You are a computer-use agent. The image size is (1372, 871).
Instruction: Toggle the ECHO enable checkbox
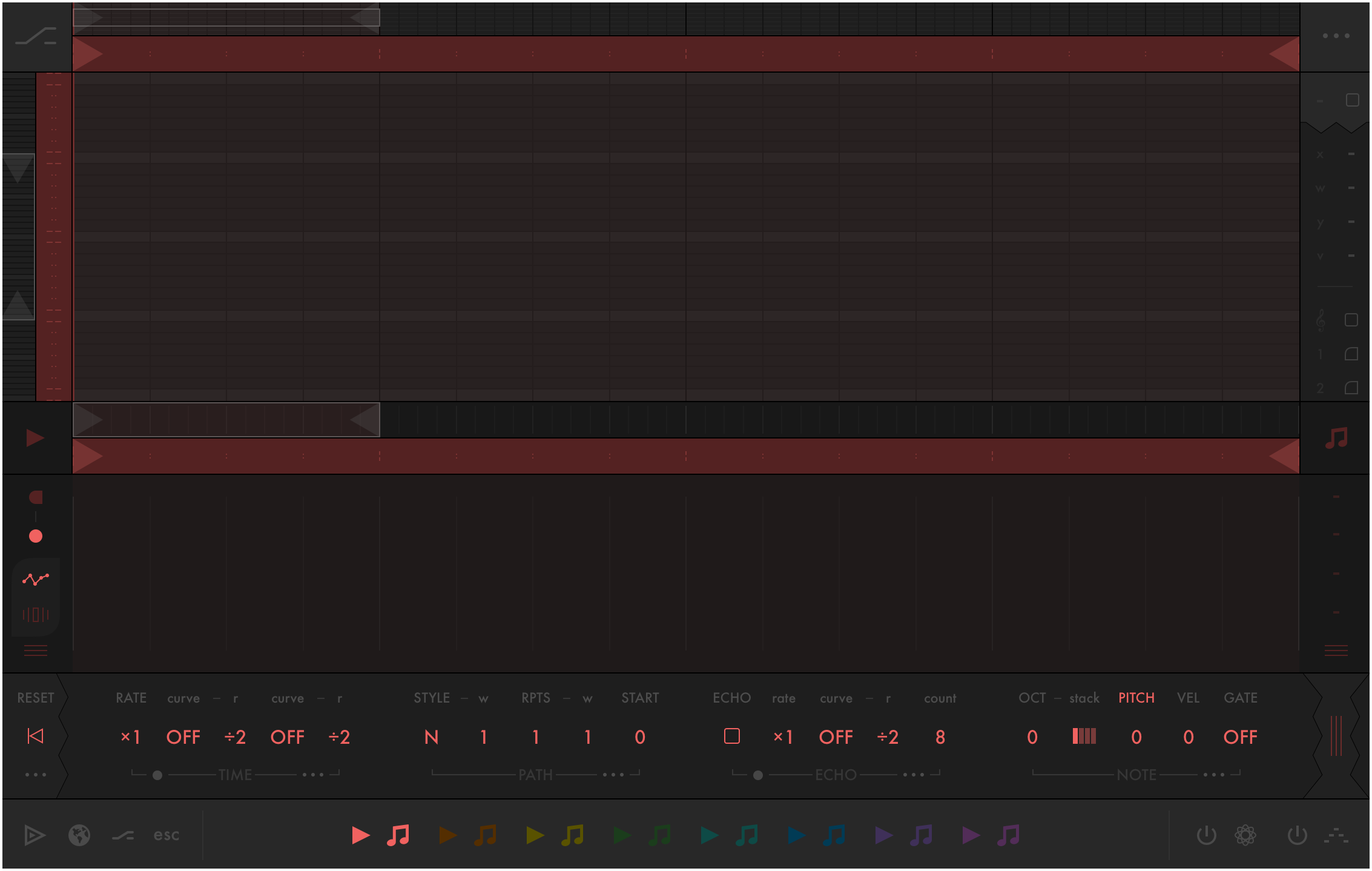tap(731, 737)
